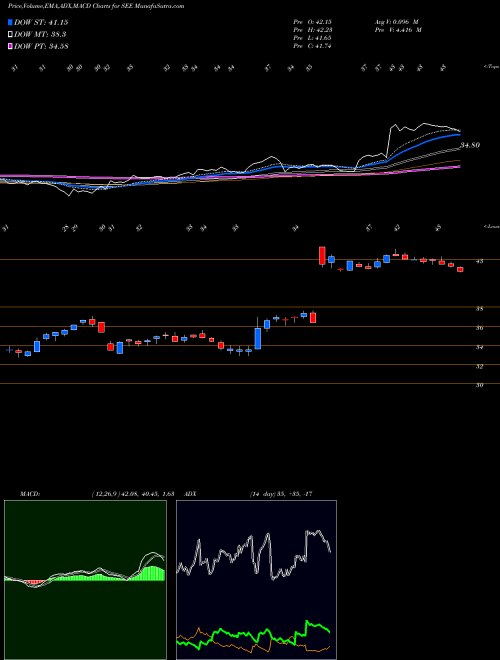Click the 'MACD:' panel heading
Image resolution: width=500 pixels, height=660 pixels.
[x=29, y=493]
